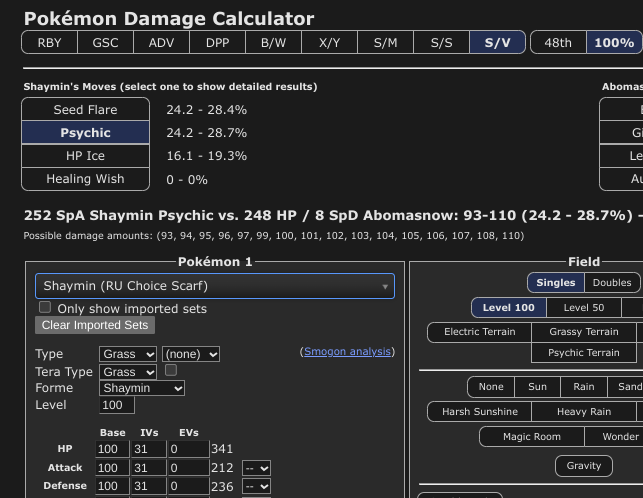
Task: Choose the X/Y generation option
Action: [329, 42]
